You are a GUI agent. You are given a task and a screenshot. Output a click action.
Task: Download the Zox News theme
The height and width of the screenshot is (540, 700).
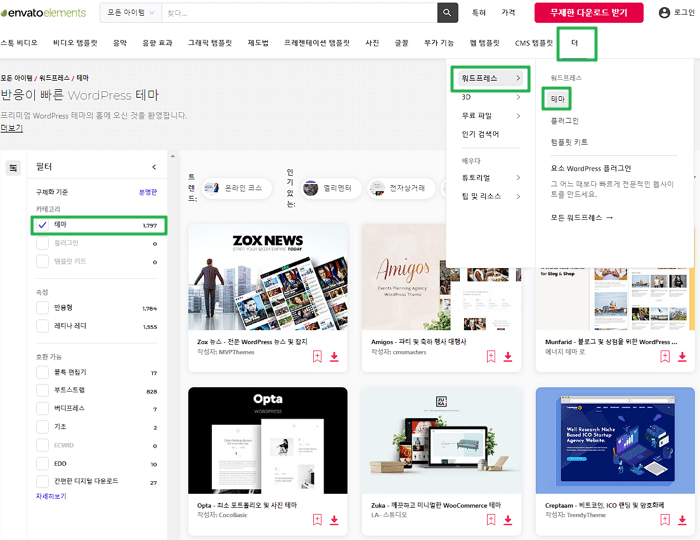click(x=334, y=357)
